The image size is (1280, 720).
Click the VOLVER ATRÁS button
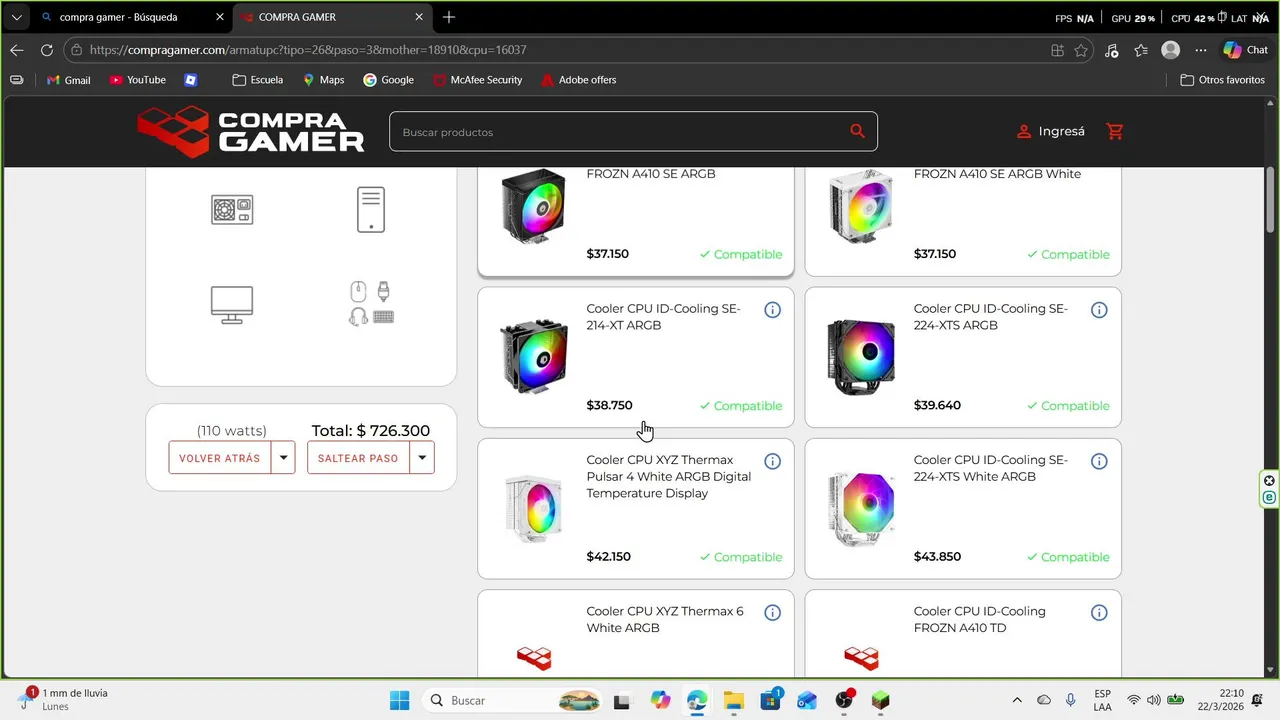tap(220, 458)
